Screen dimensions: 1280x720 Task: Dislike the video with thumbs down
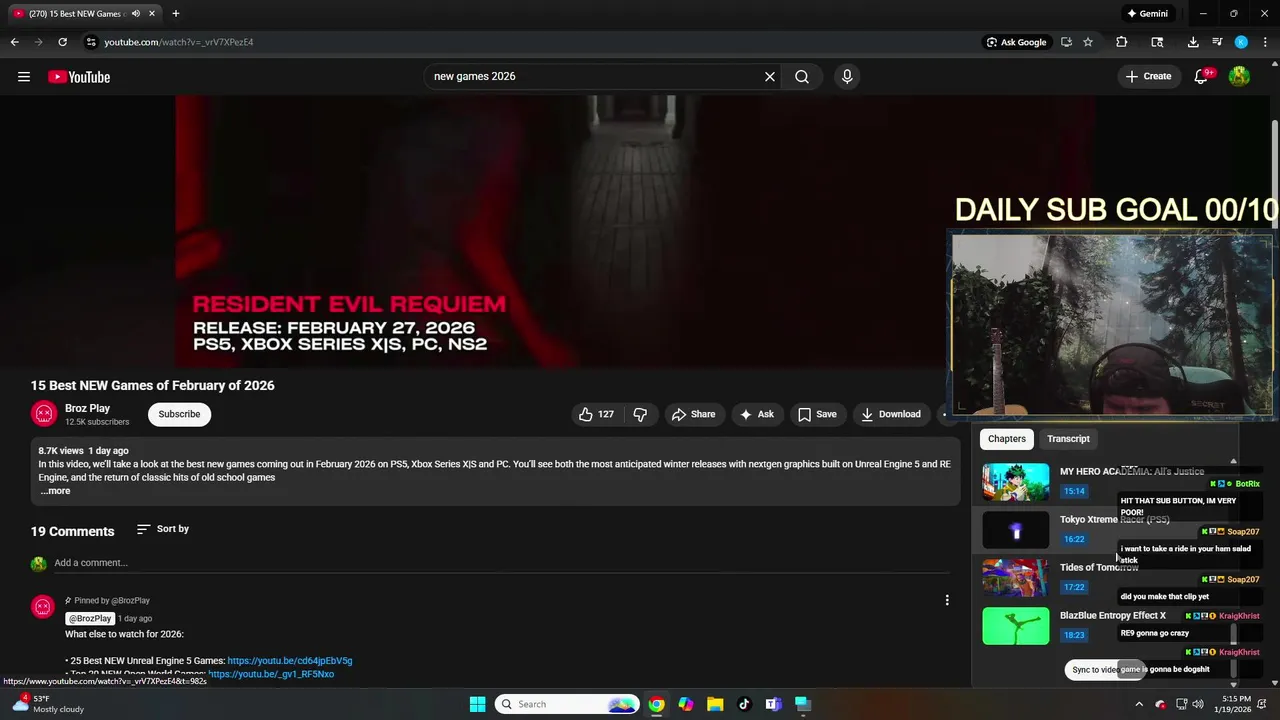pyautogui.click(x=641, y=414)
